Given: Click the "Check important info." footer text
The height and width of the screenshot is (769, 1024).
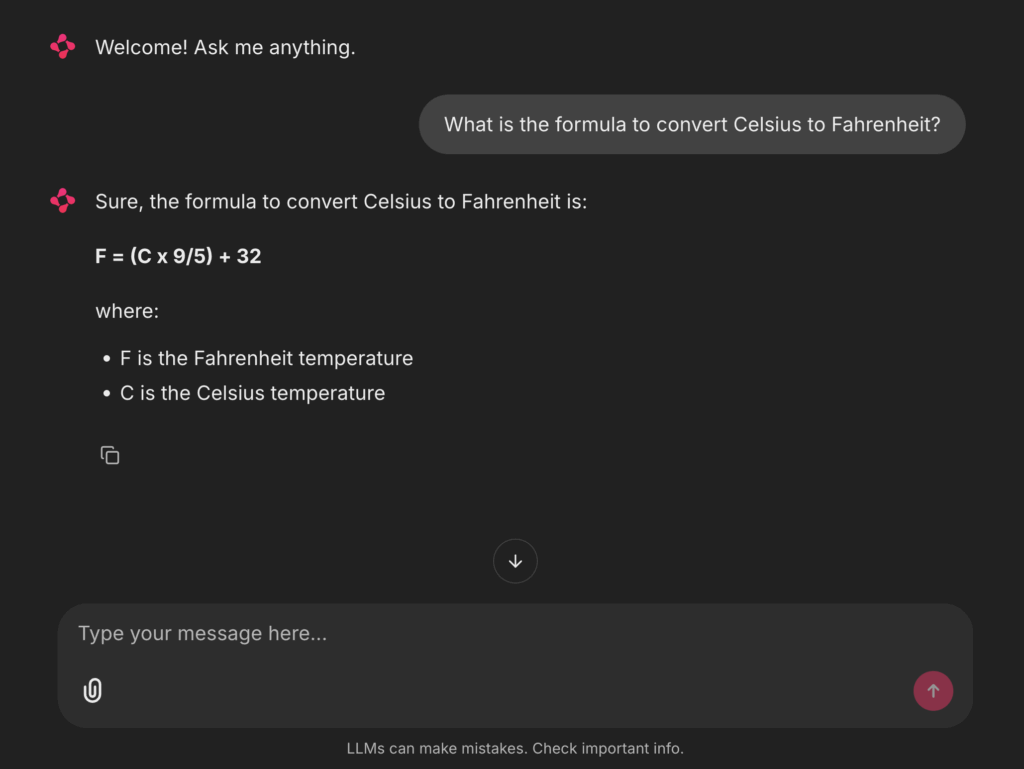Looking at the screenshot, I should click(607, 748).
